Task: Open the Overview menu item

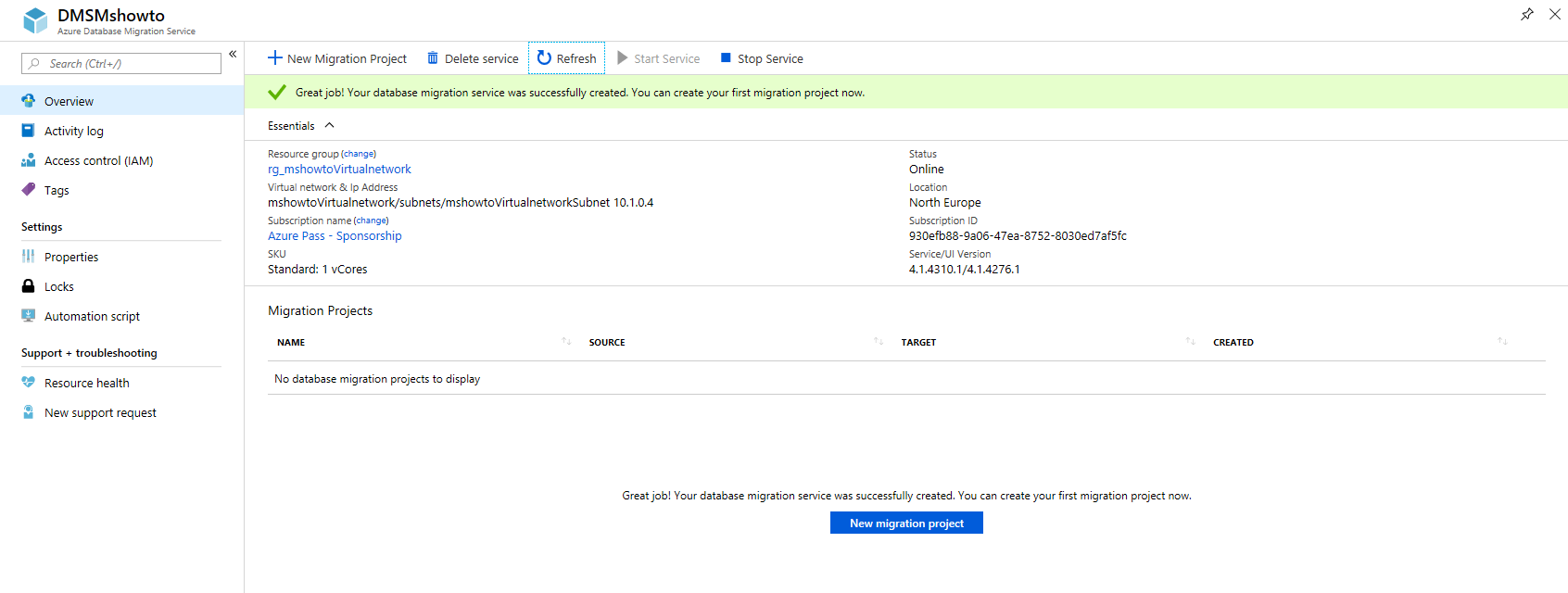Action: coord(121,100)
